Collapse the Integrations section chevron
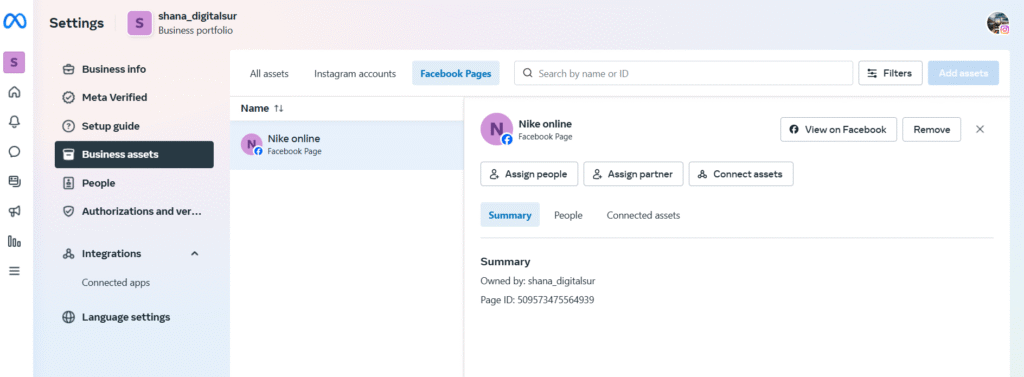The height and width of the screenshot is (377, 1024). pyautogui.click(x=194, y=254)
